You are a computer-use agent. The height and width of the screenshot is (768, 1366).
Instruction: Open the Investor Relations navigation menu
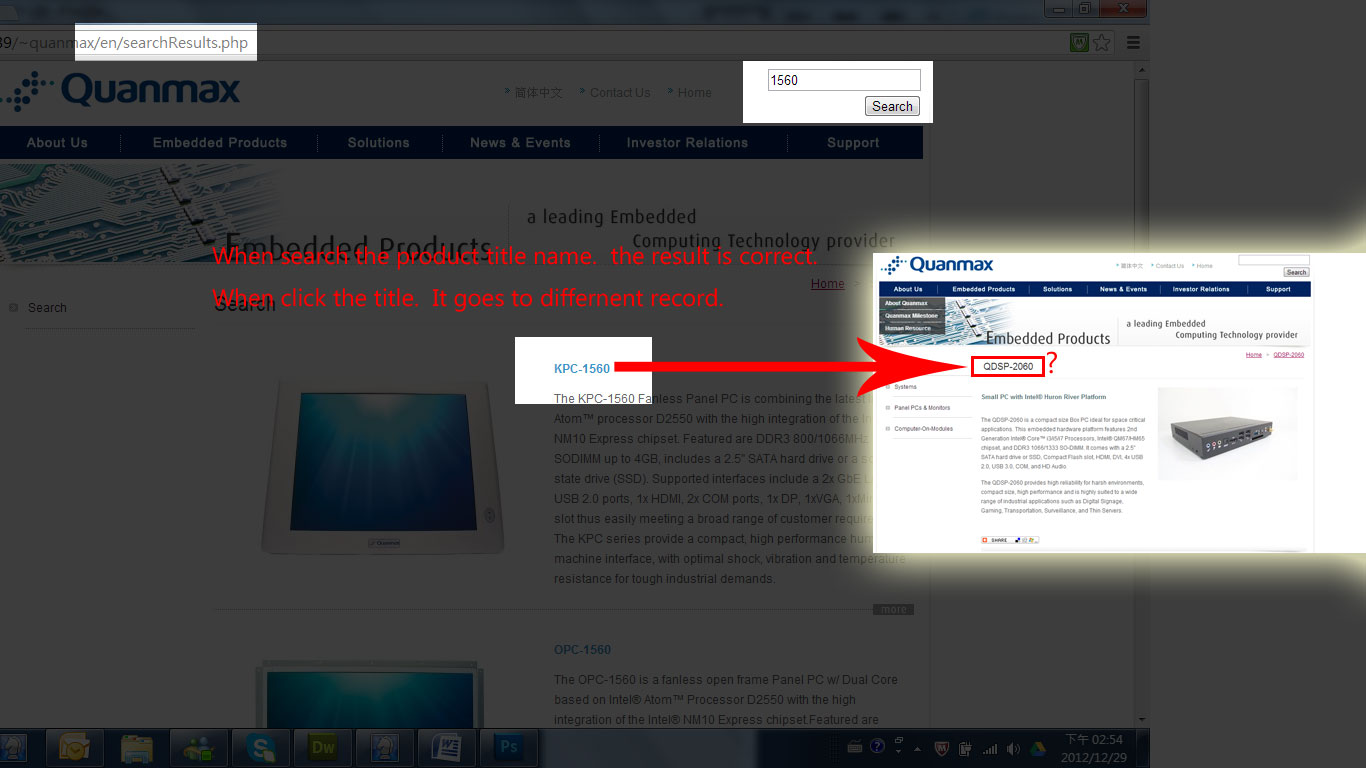click(x=687, y=143)
